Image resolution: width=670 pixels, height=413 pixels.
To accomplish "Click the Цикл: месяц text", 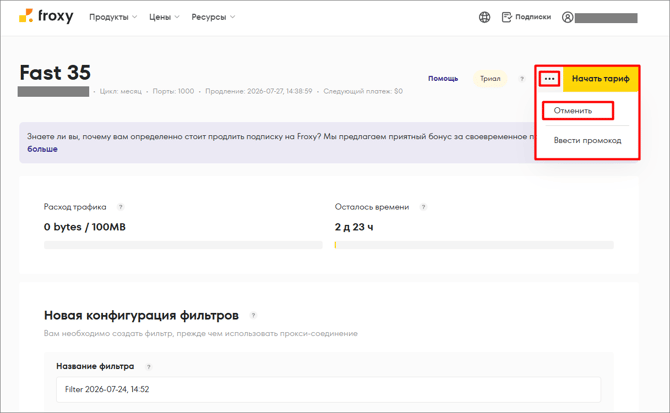I will coord(120,91).
